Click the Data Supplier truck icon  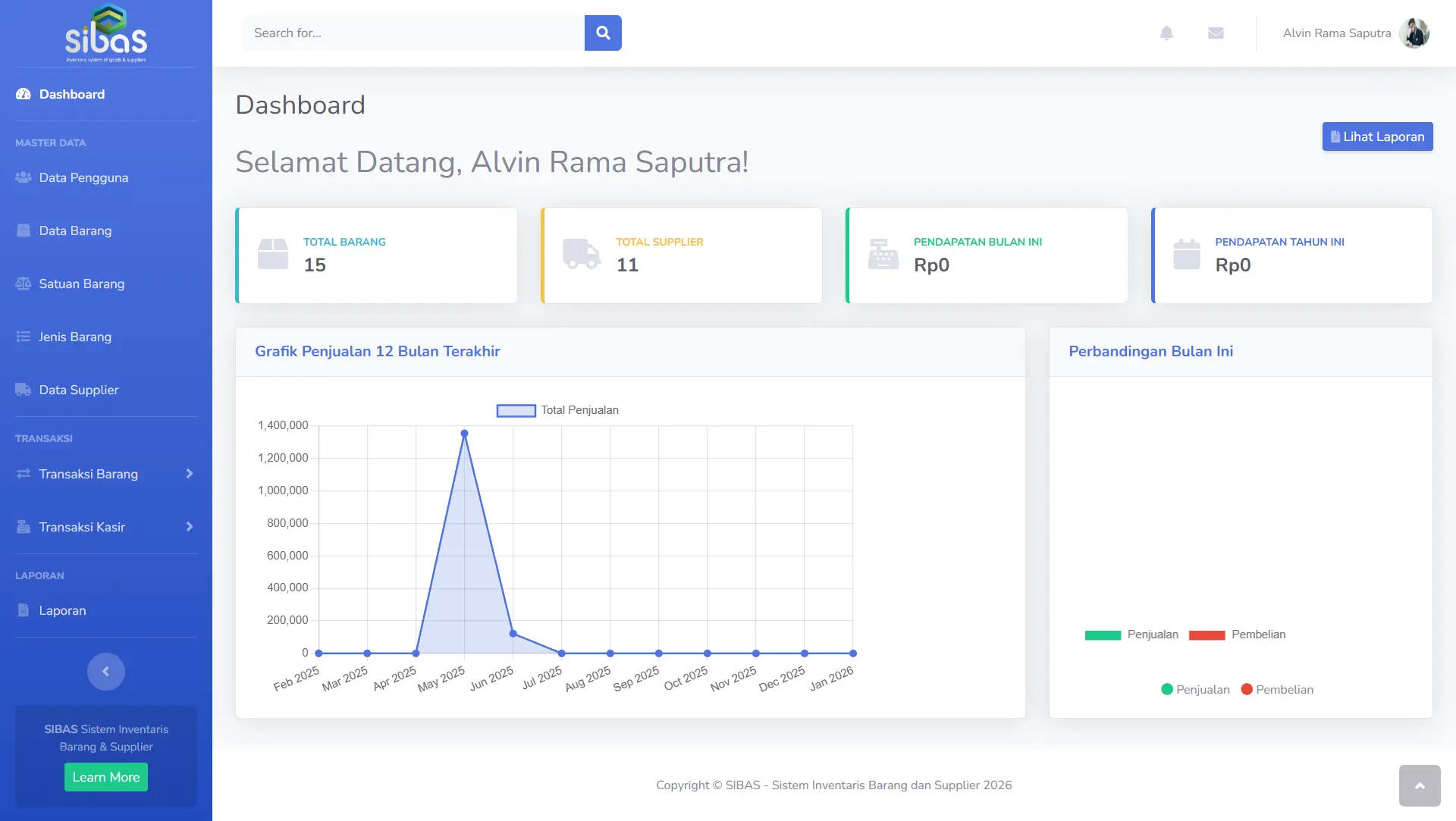24,390
